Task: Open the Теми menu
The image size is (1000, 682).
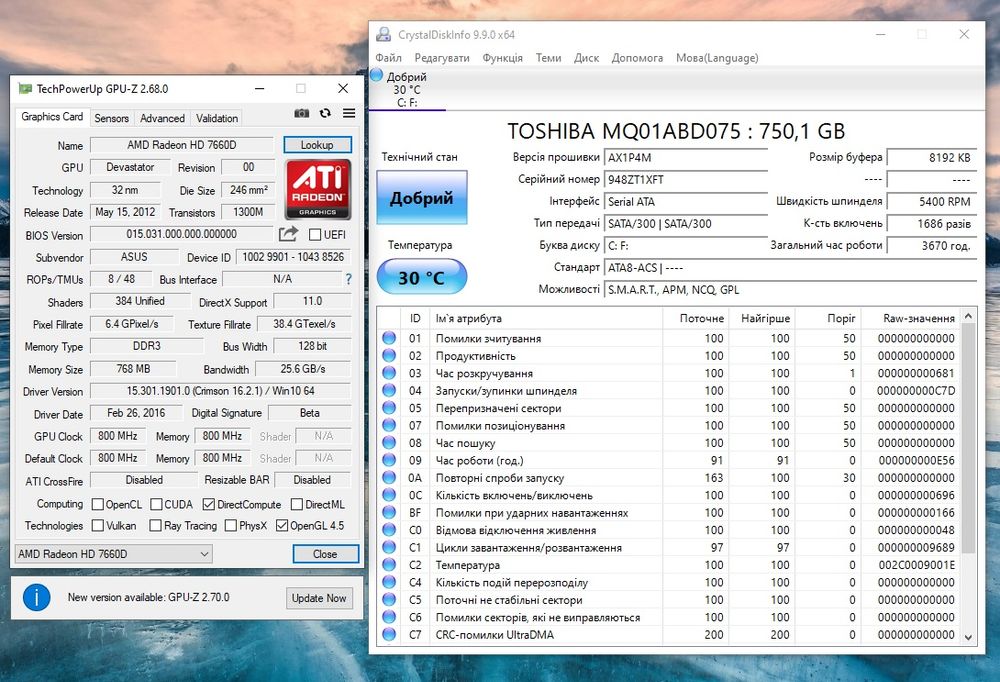Action: [x=548, y=57]
